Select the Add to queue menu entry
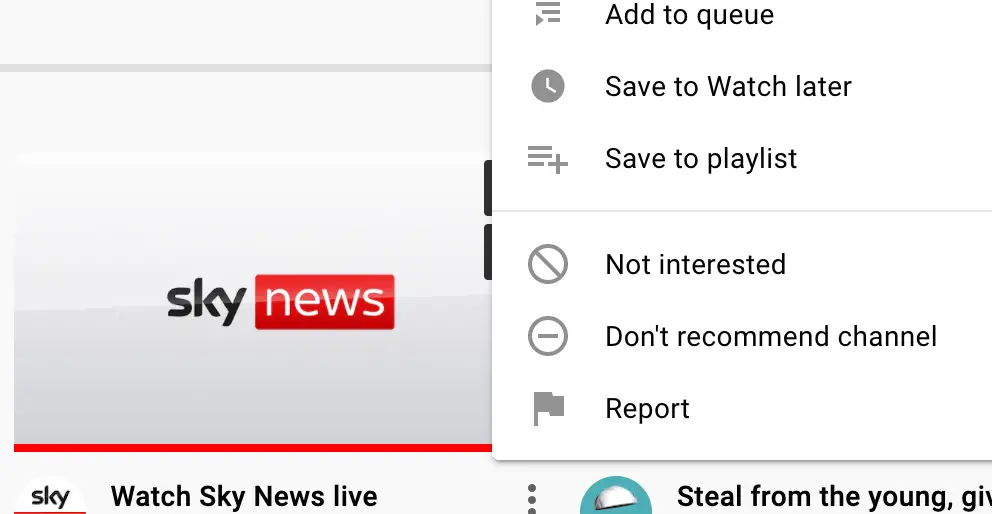The image size is (992, 514). coord(689,15)
